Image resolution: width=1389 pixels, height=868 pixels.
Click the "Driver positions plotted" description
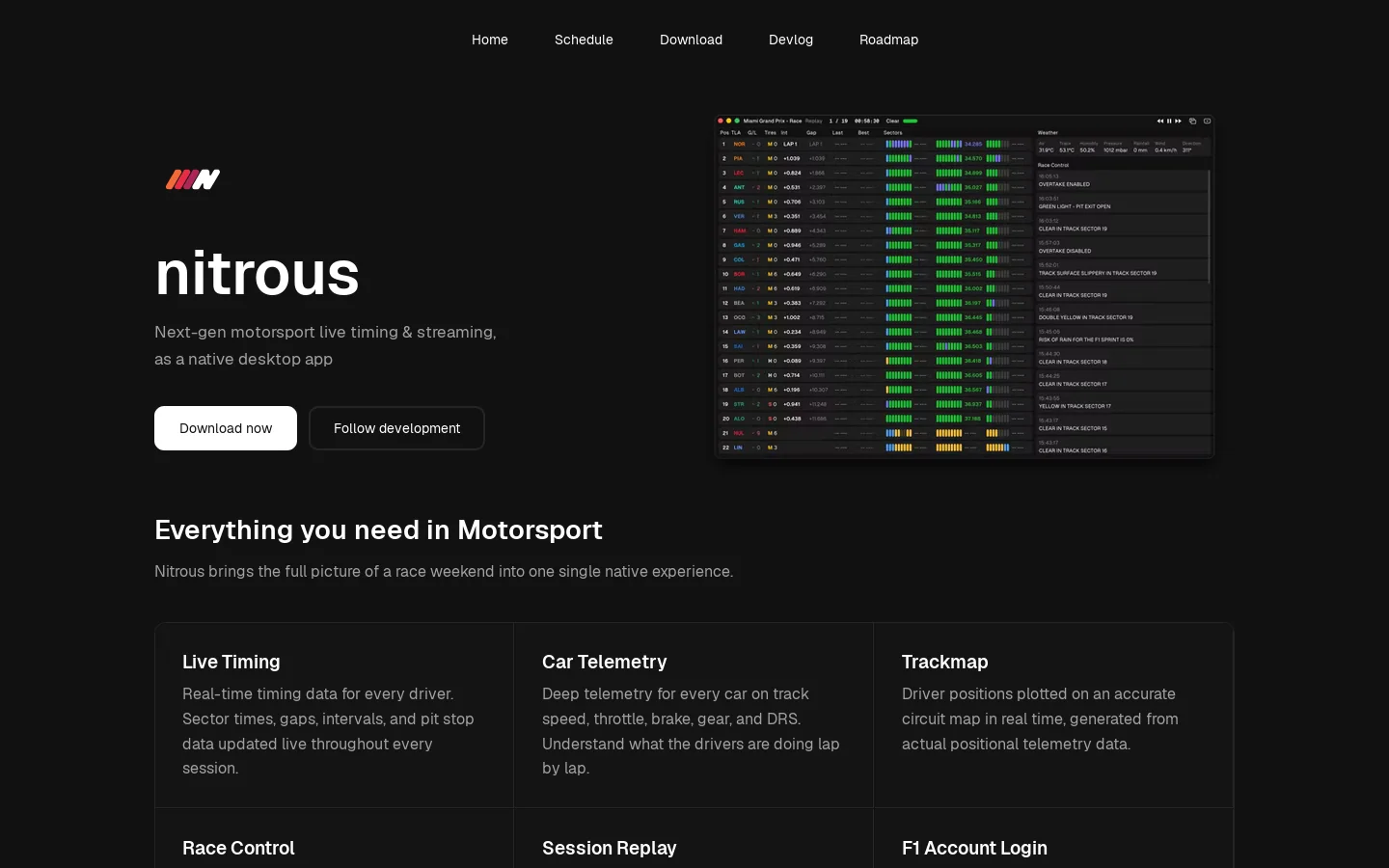1040,719
